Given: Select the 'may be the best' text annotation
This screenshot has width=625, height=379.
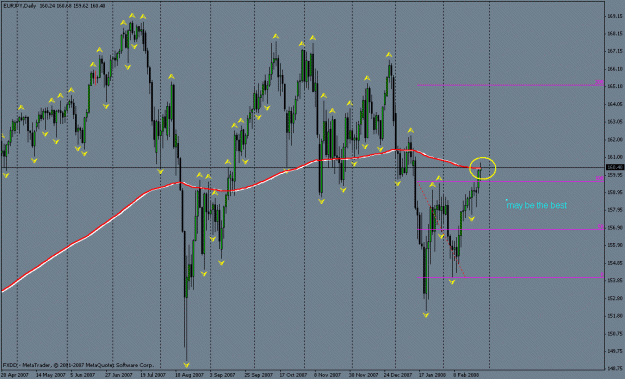Looking at the screenshot, I should coord(537,205).
